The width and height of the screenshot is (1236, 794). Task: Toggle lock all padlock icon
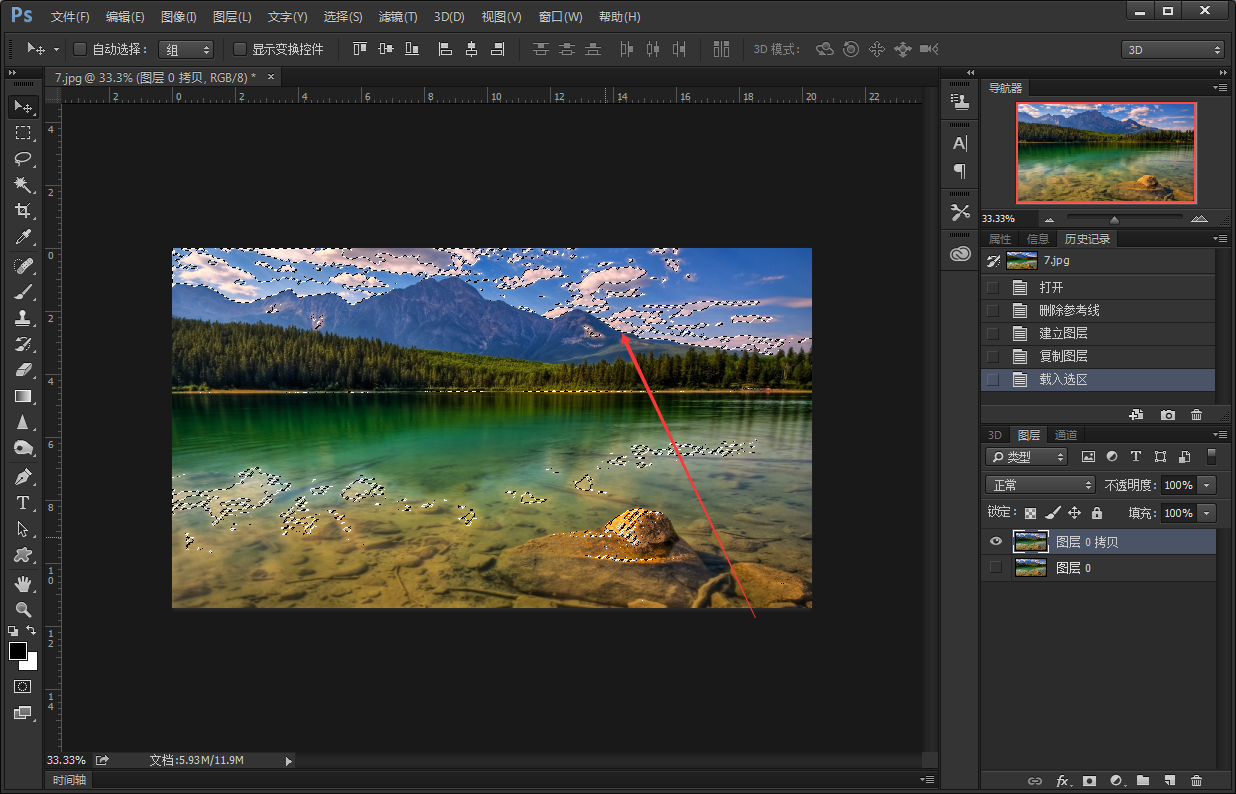tap(1096, 513)
